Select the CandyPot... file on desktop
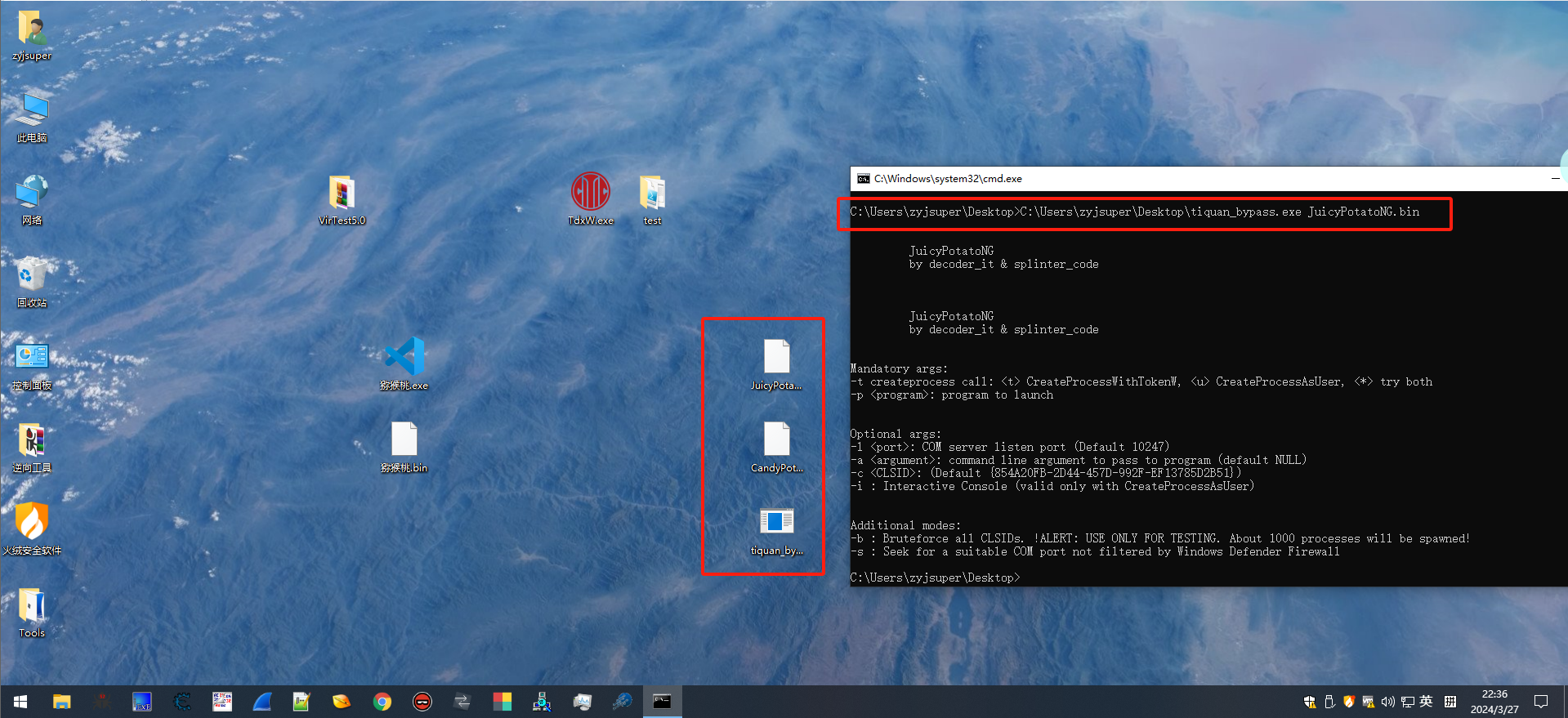Viewport: 1568px width, 718px height. [776, 448]
